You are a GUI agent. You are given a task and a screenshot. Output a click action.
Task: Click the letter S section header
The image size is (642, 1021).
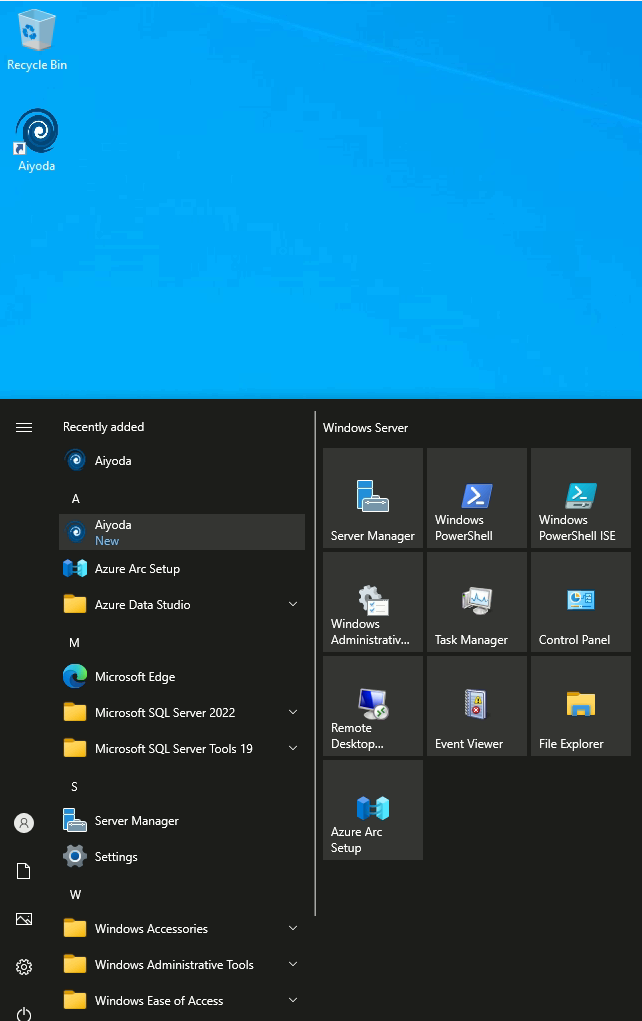[74, 787]
